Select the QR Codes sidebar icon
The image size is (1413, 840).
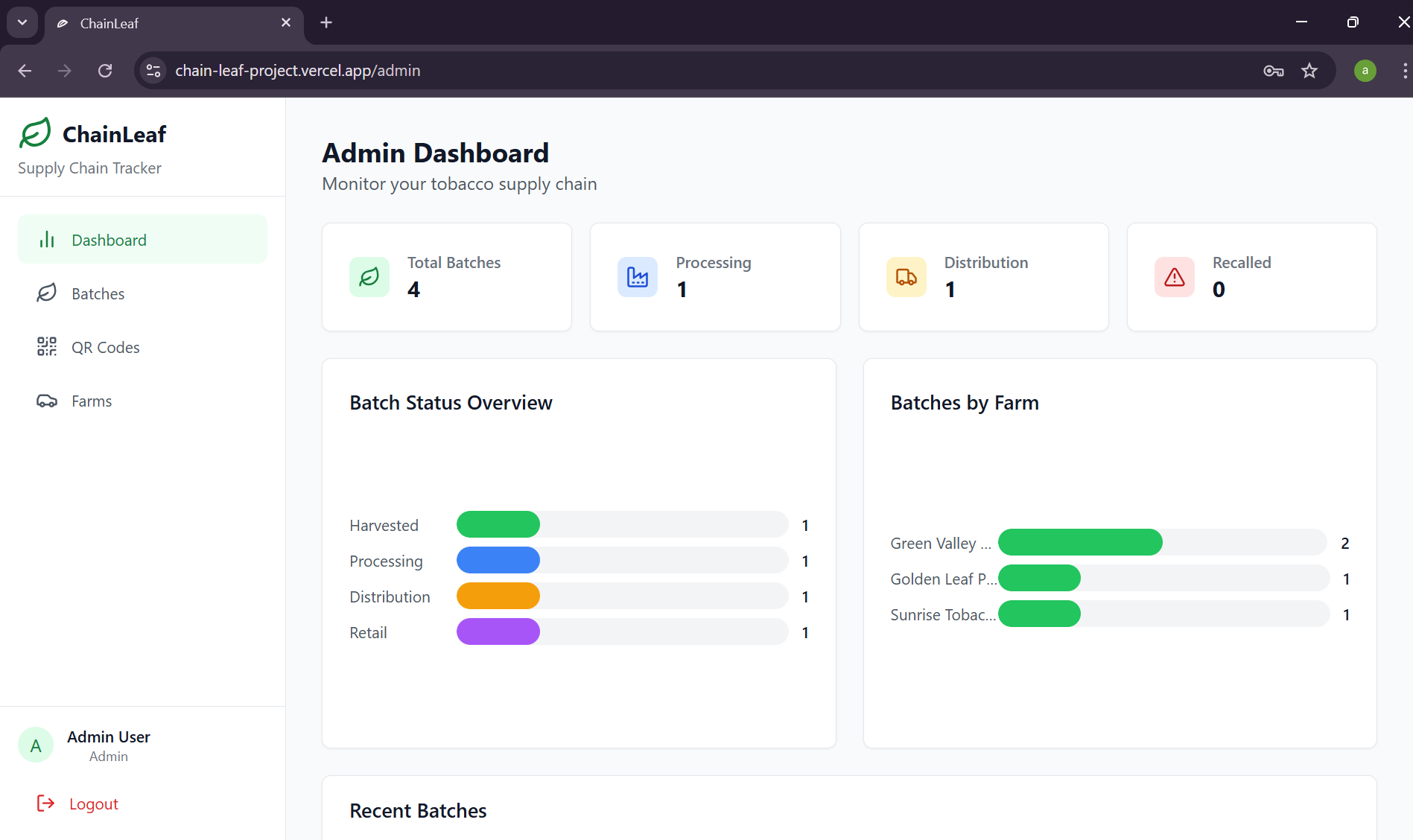(46, 346)
